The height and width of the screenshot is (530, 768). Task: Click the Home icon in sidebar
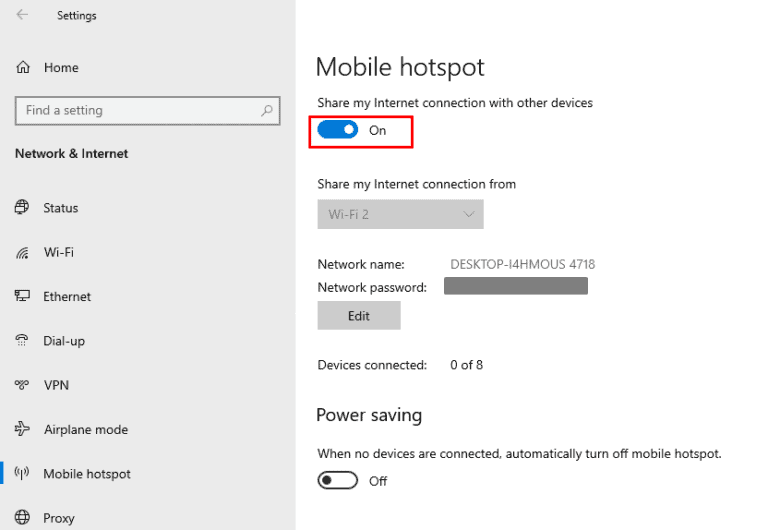pos(23,67)
